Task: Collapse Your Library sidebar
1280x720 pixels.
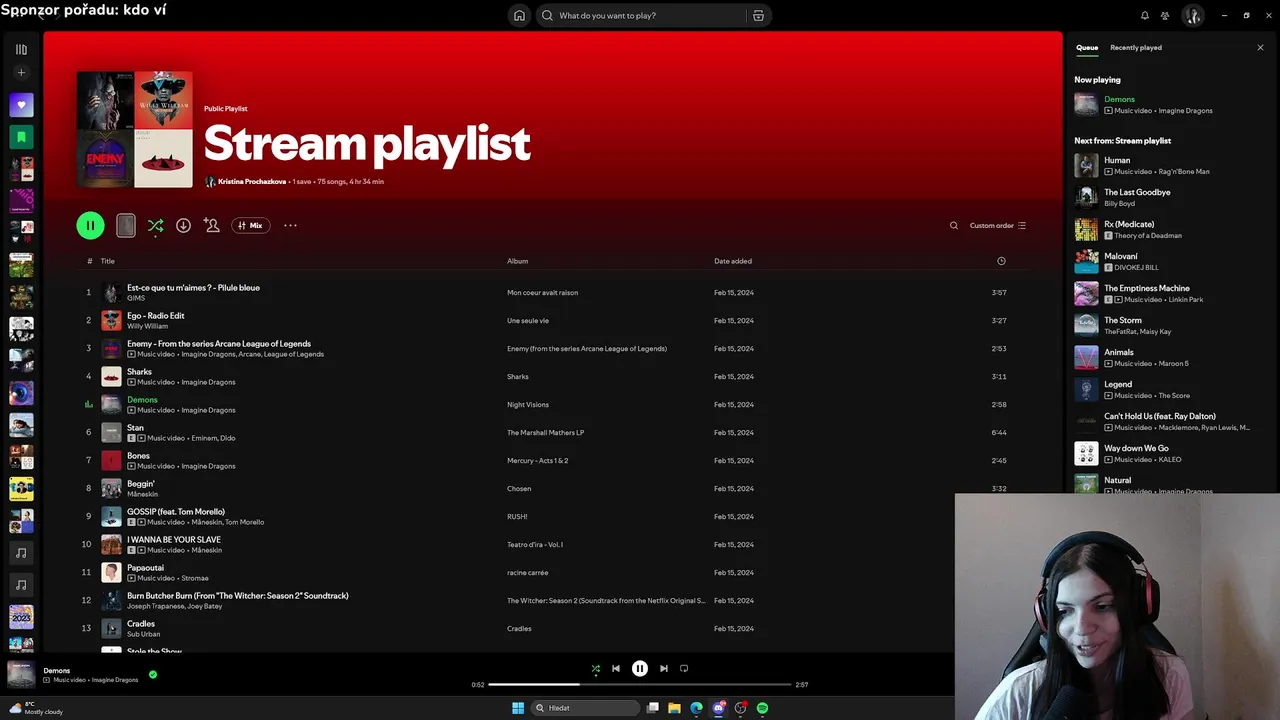Action: tap(21, 49)
